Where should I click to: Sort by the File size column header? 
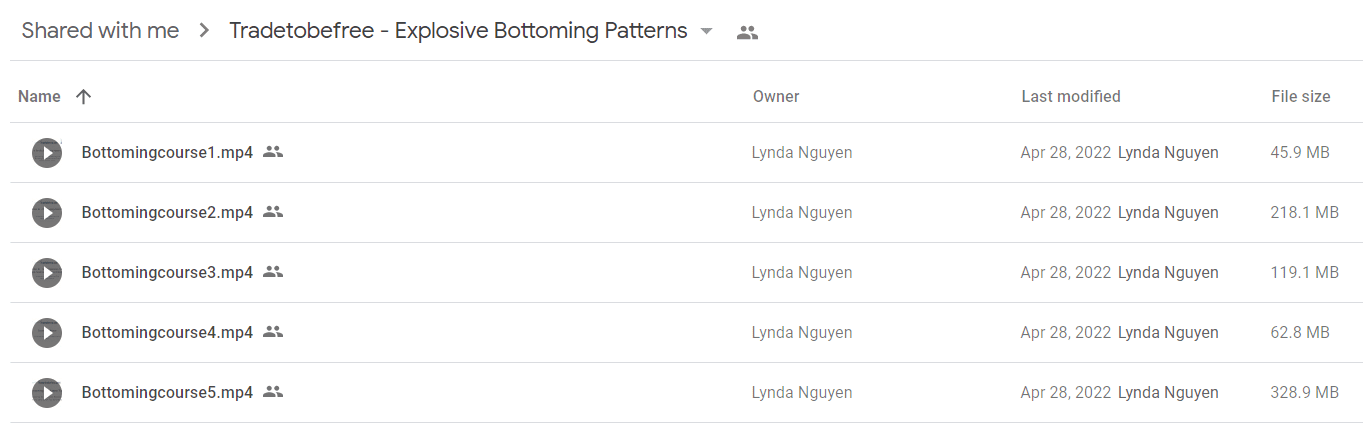tap(1301, 97)
